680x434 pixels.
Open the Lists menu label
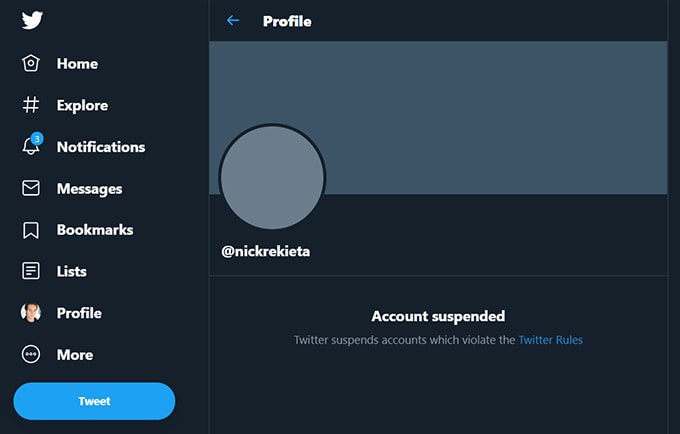coord(72,272)
